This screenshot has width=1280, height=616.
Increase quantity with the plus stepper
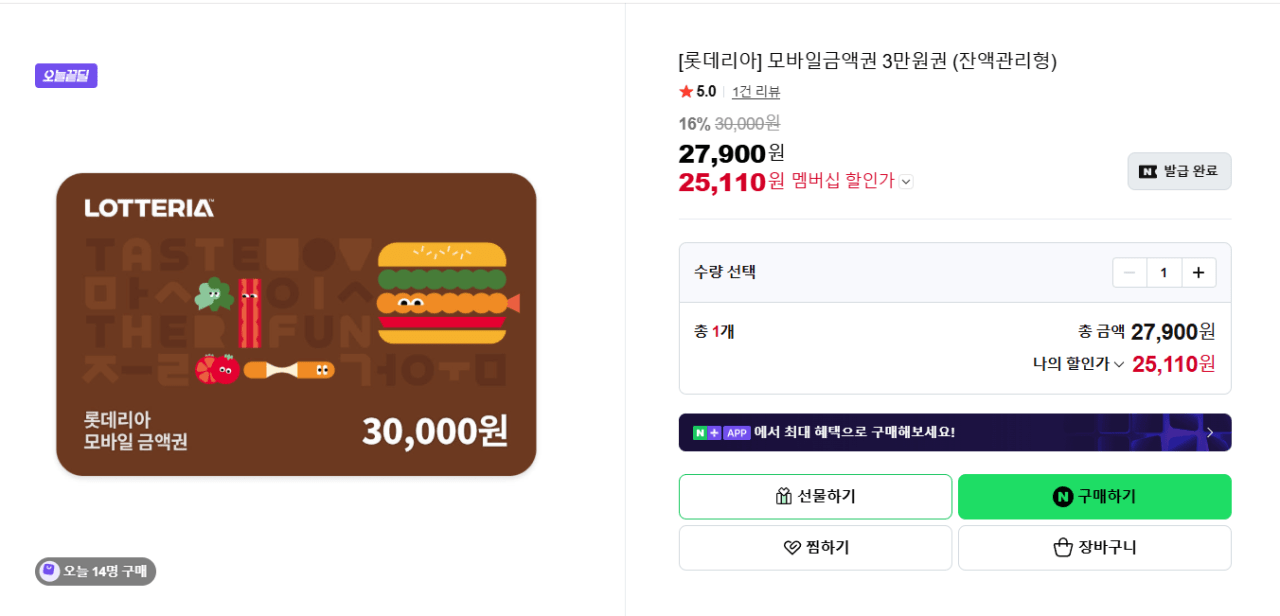click(x=1199, y=271)
